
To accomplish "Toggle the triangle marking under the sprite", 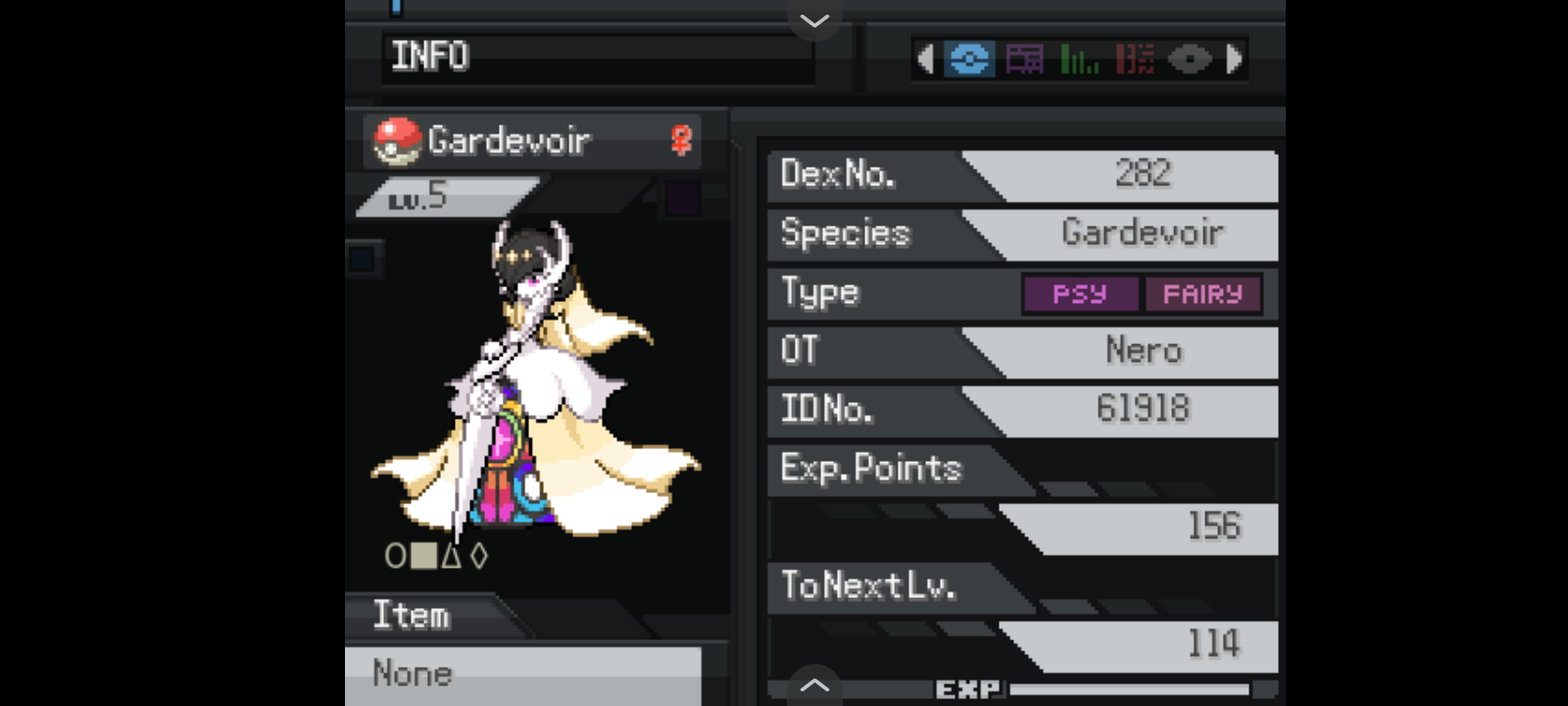I will [x=451, y=556].
